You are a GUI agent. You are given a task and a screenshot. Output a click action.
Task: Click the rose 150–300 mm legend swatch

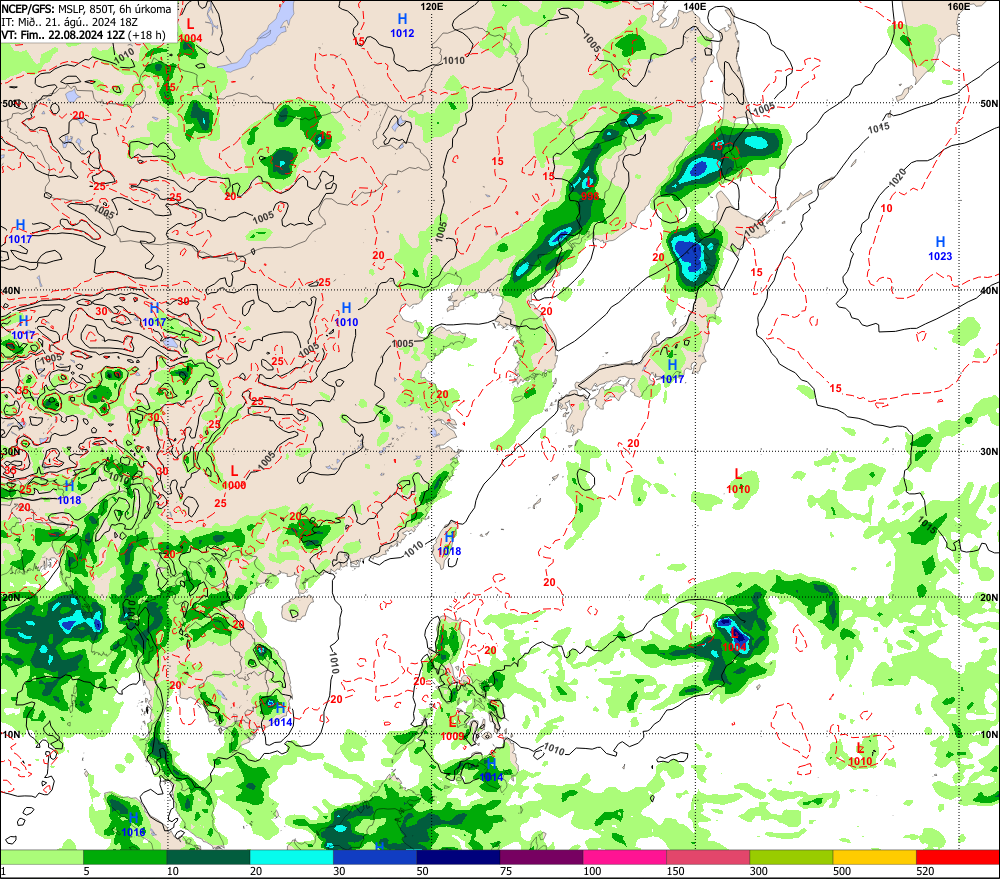[708, 857]
